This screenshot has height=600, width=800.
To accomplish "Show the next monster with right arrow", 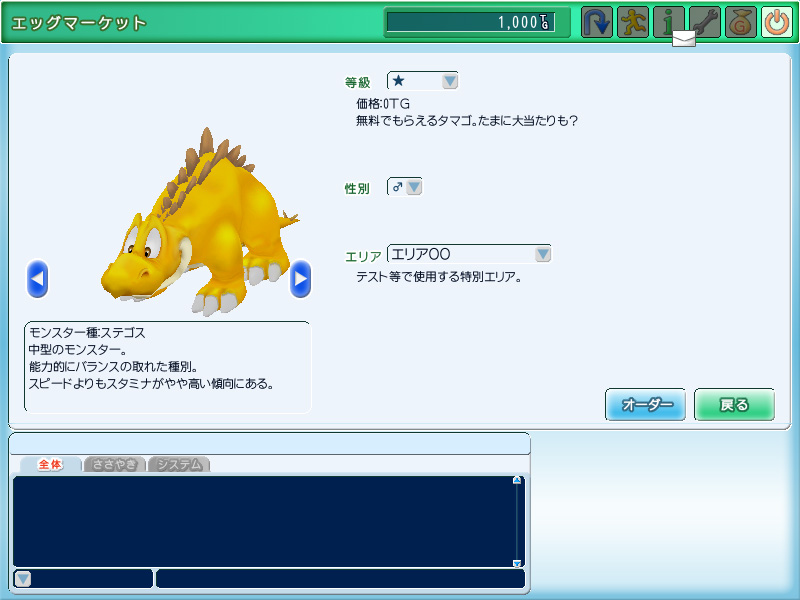I will point(301,279).
